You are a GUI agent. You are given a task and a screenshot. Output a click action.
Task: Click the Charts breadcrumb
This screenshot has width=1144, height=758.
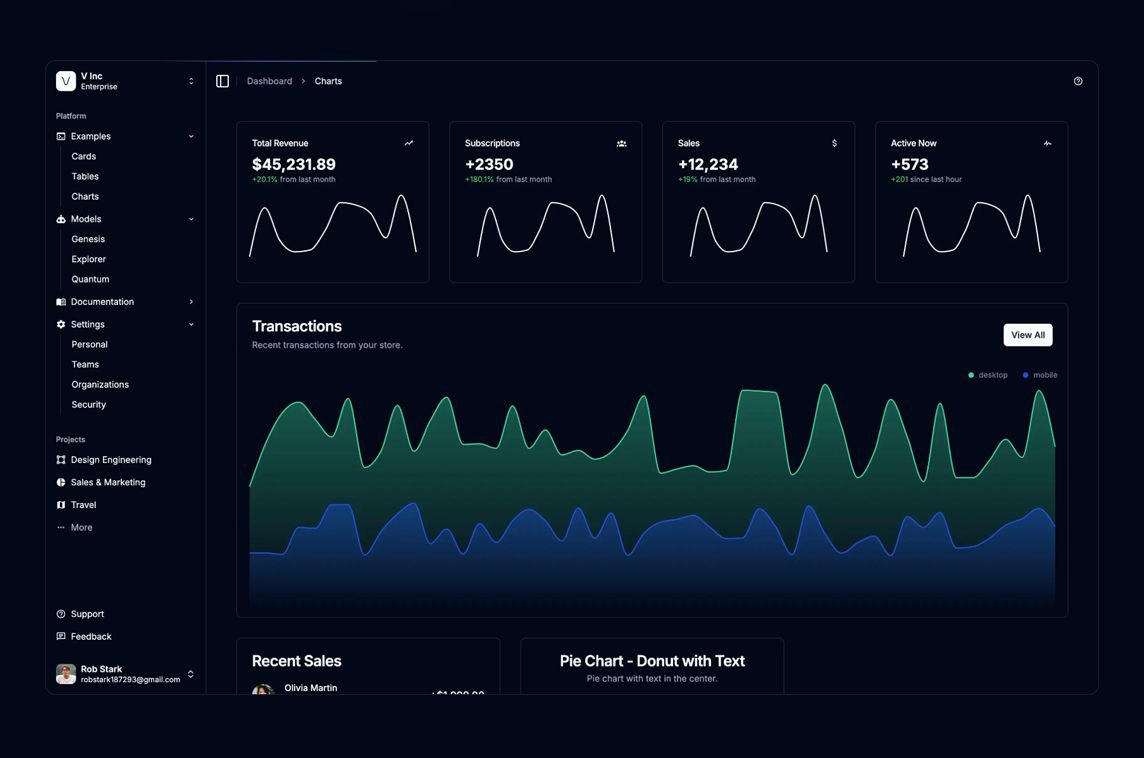[328, 81]
